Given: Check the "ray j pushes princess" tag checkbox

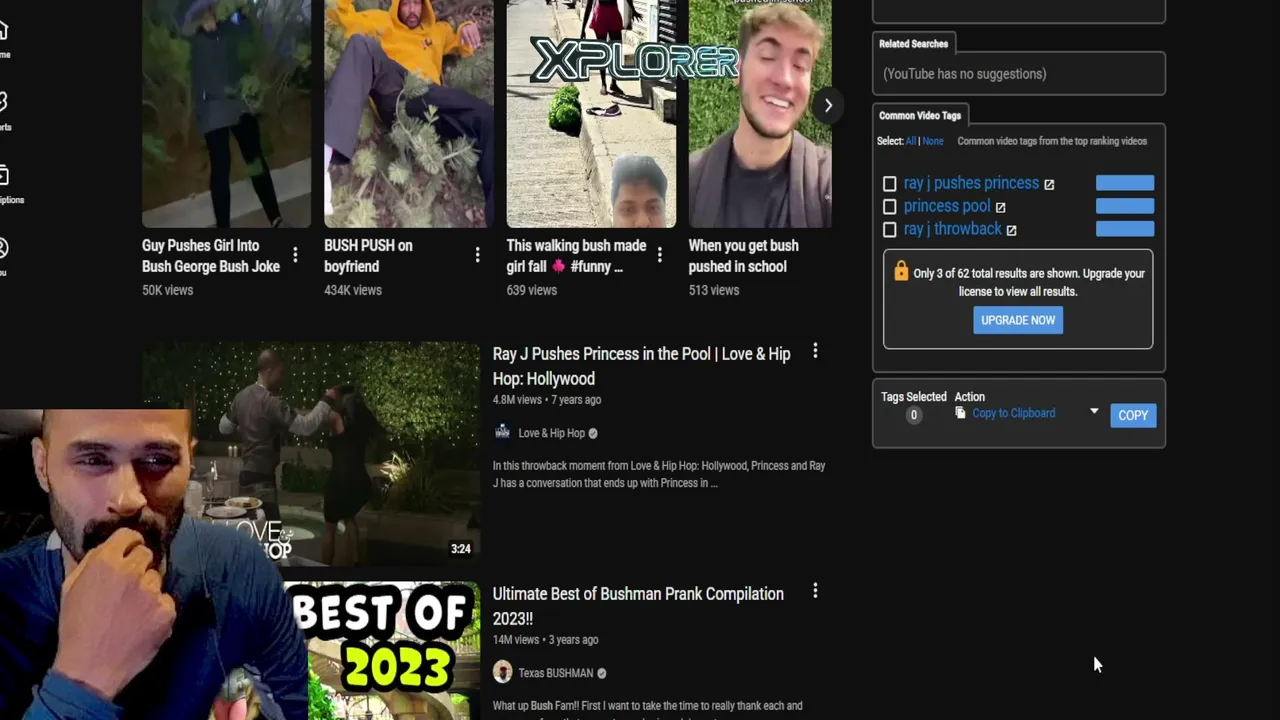Looking at the screenshot, I should click(889, 184).
